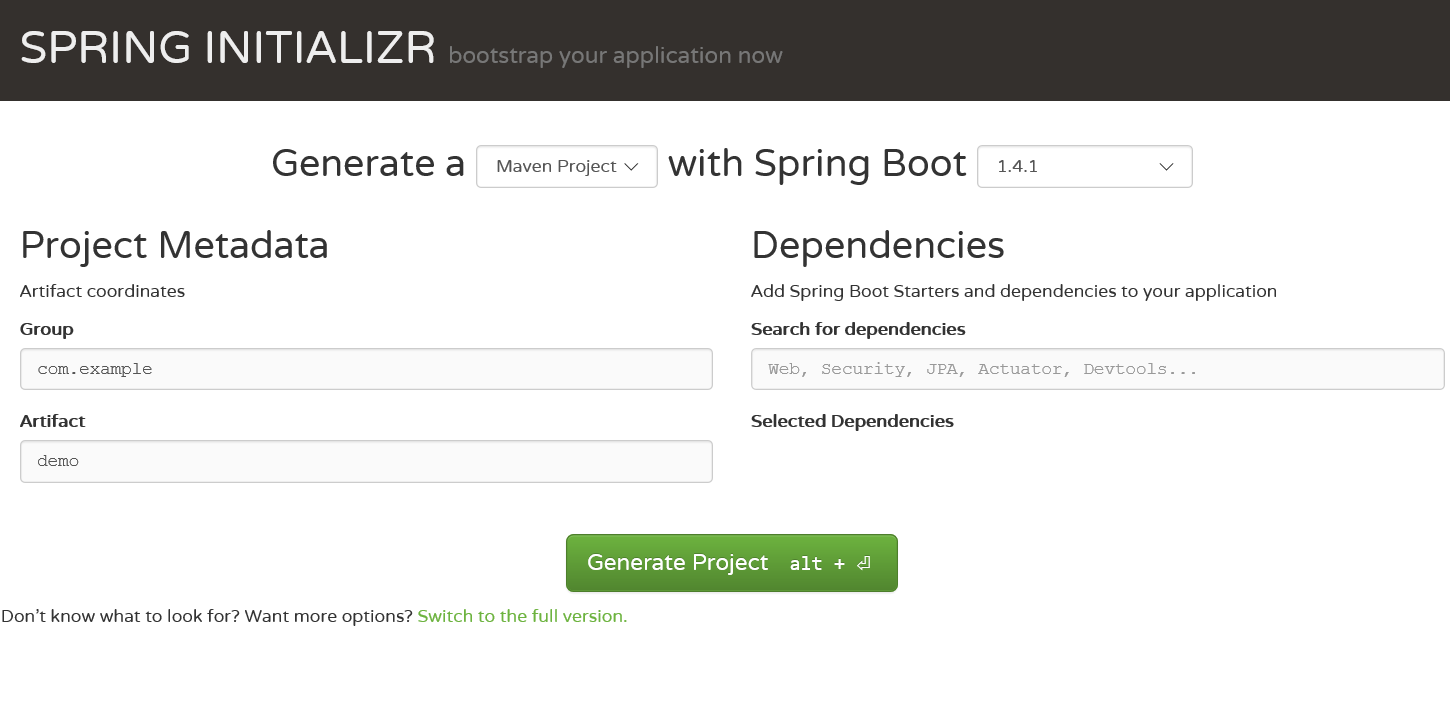This screenshot has height=705, width=1450.
Task: Follow the Switch to the full version link
Action: tap(522, 616)
